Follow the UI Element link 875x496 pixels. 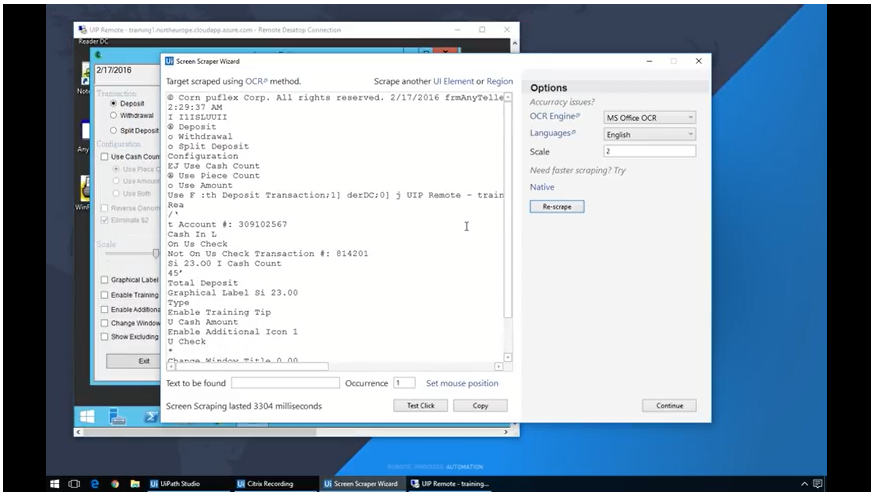point(453,81)
